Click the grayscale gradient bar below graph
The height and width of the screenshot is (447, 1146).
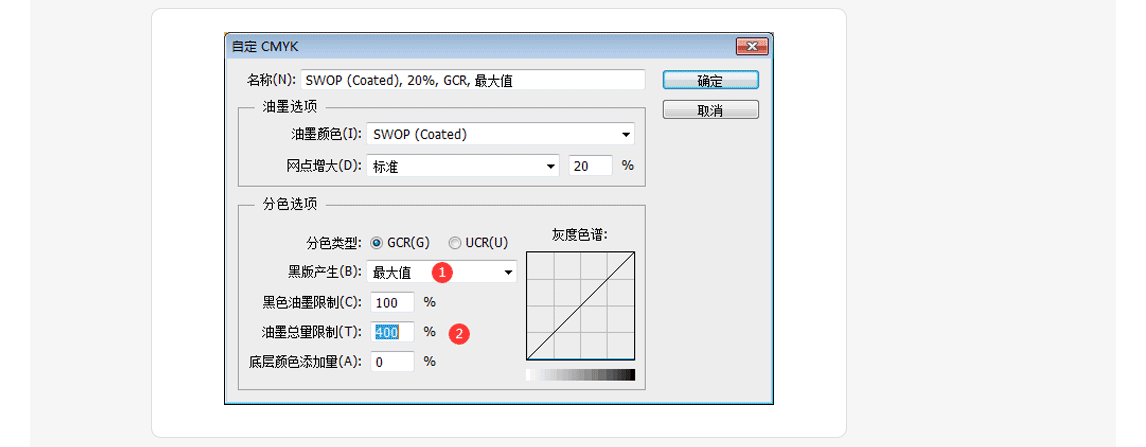click(580, 375)
